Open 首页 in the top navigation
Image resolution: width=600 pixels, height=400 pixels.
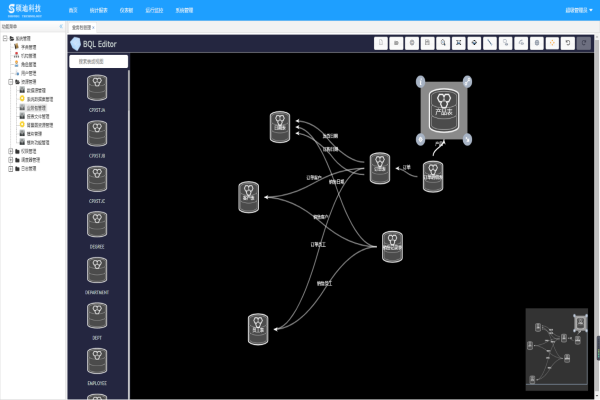point(73,10)
